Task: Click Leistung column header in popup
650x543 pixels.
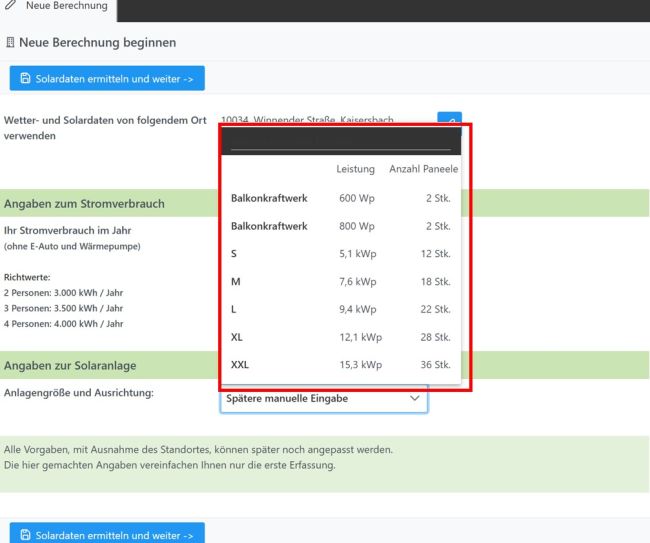Action: pos(355,169)
